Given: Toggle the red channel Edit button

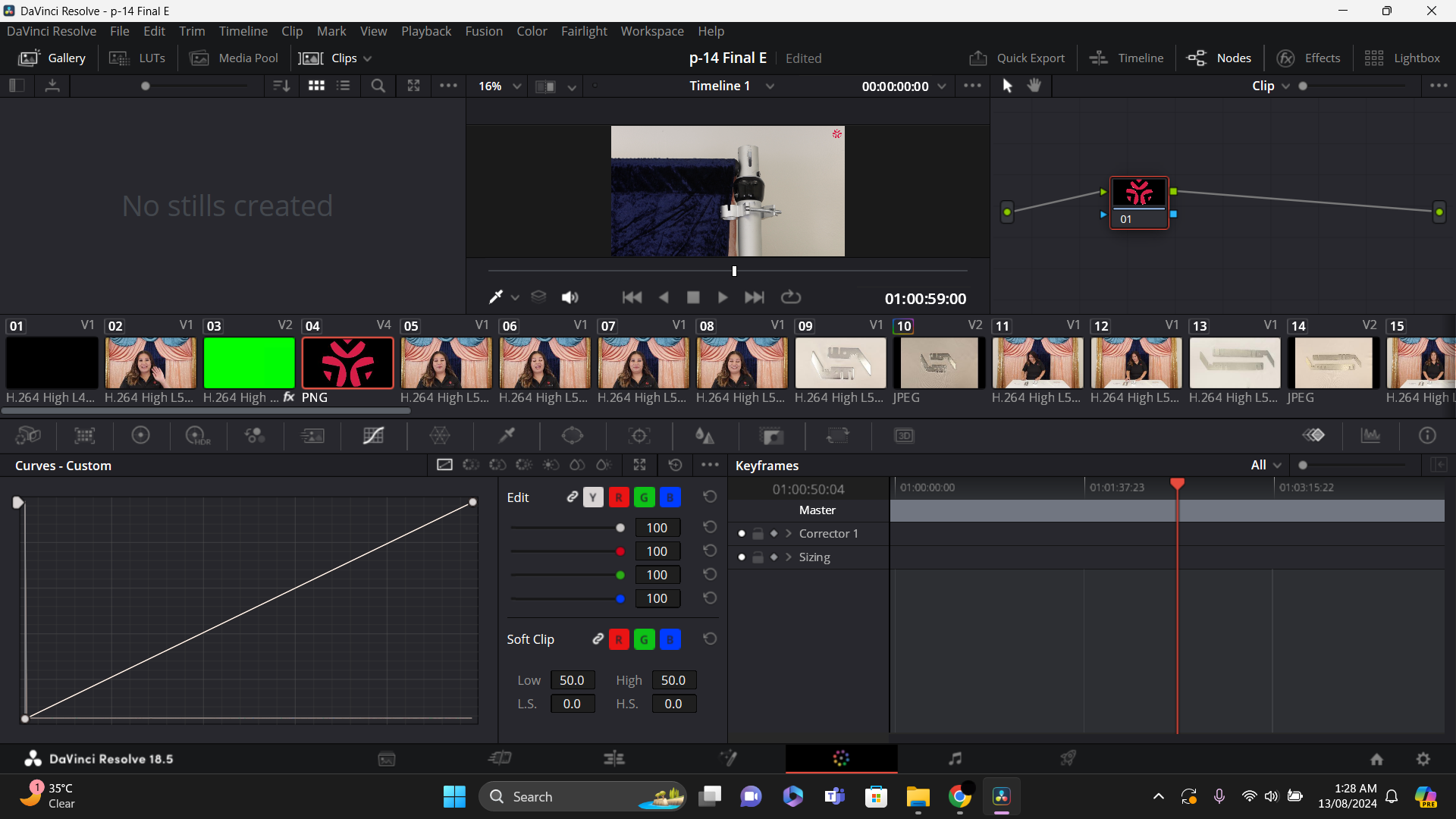Looking at the screenshot, I should (x=619, y=497).
